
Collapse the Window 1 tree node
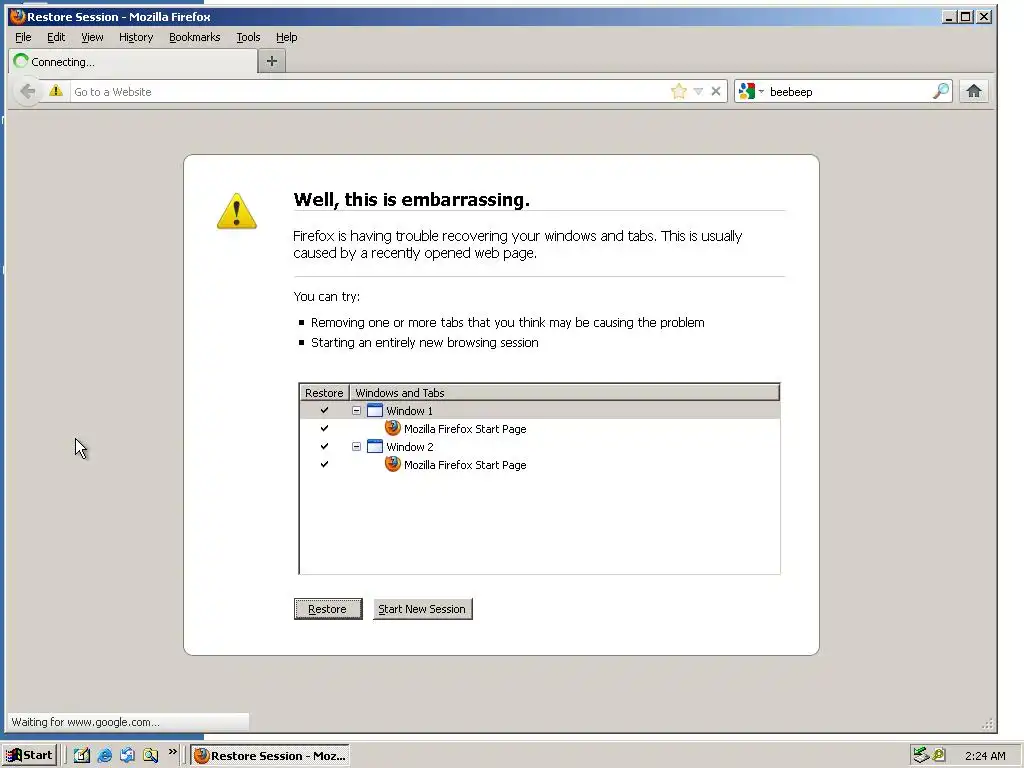(x=357, y=411)
